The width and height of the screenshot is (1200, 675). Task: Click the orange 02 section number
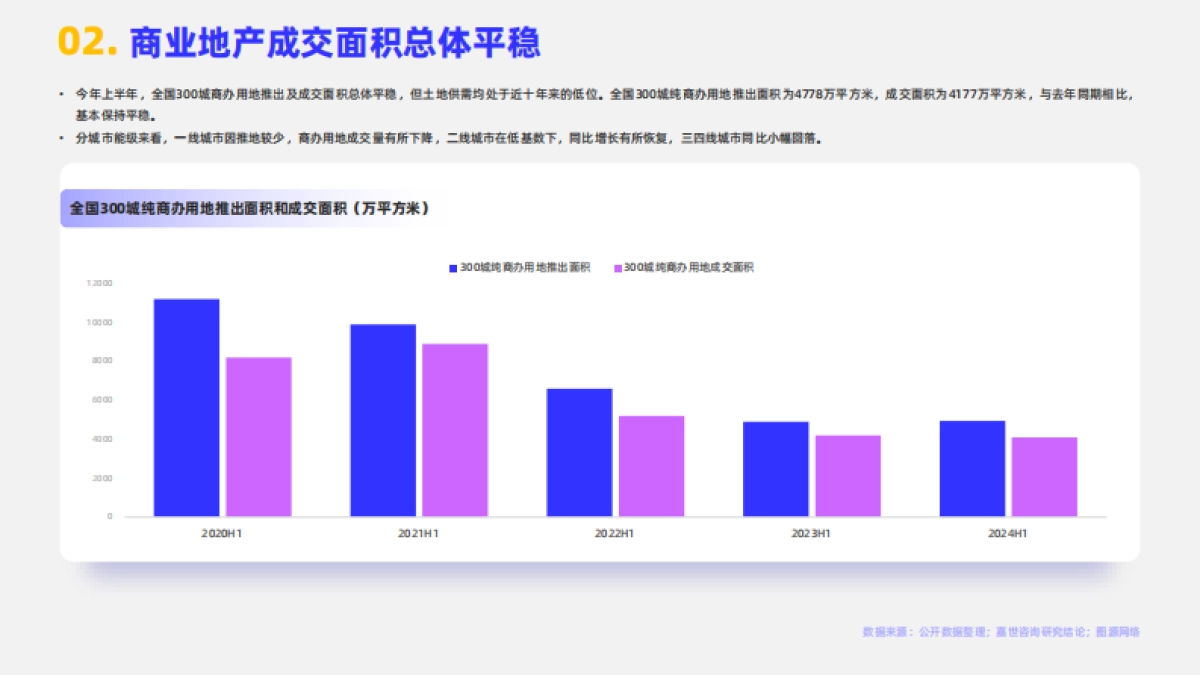coord(84,41)
